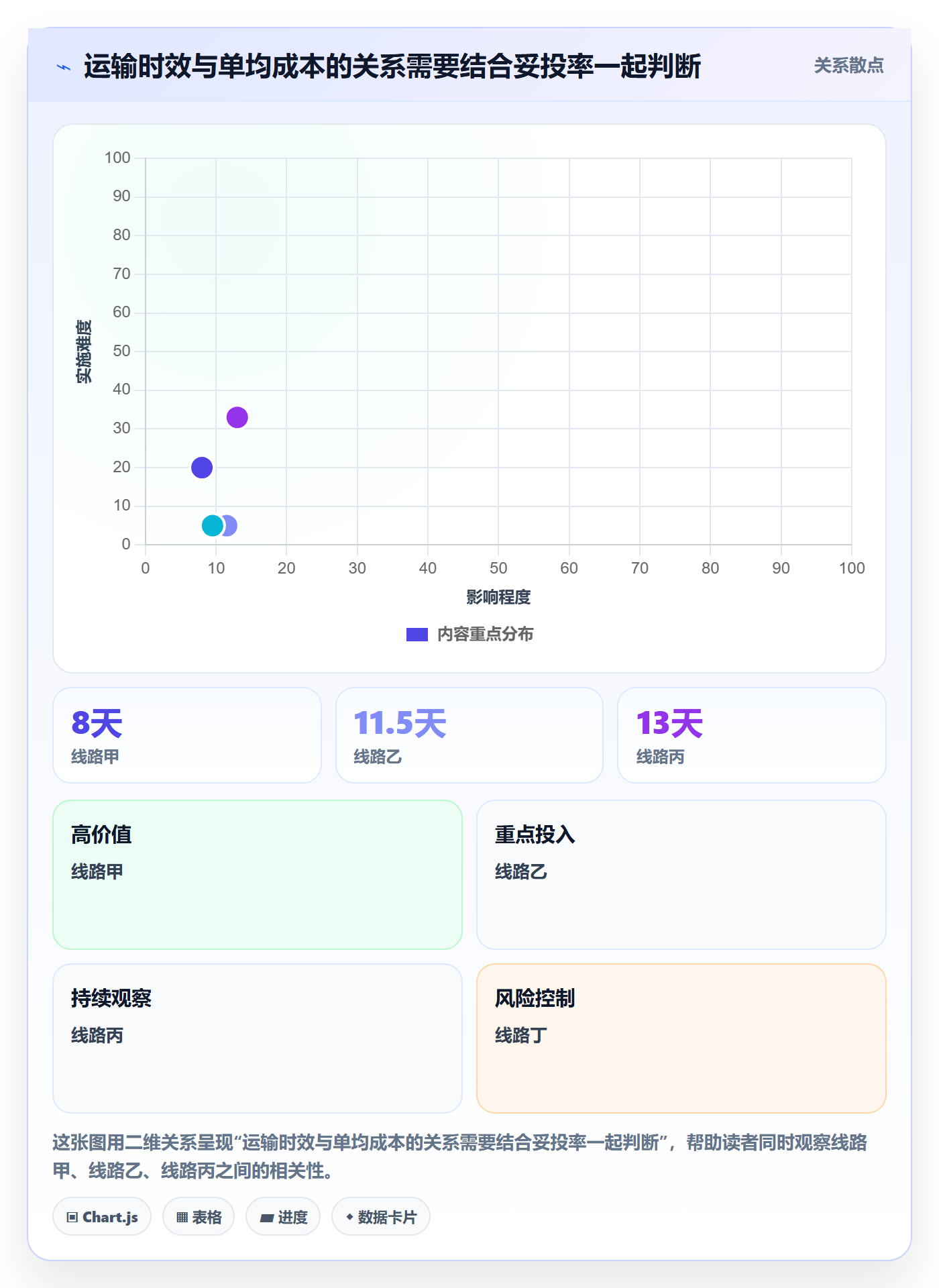Click the 关系散点 badge in the header
Viewport: 939px width, 1288px height.
point(848,66)
